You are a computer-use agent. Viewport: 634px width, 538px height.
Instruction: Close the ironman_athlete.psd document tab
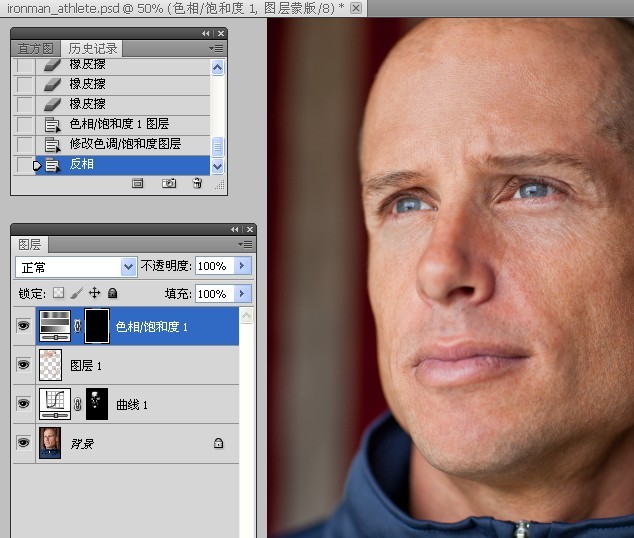click(x=356, y=8)
